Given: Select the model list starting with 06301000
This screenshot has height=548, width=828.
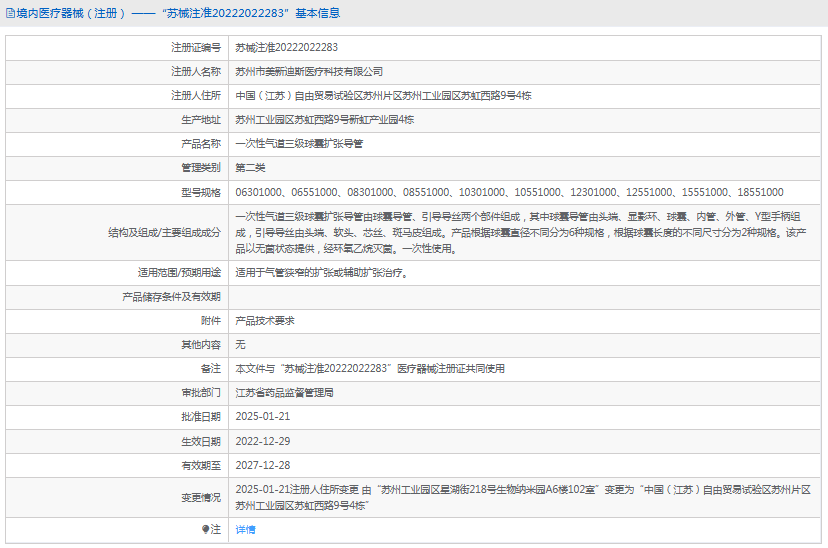Looking at the screenshot, I should [x=509, y=192].
